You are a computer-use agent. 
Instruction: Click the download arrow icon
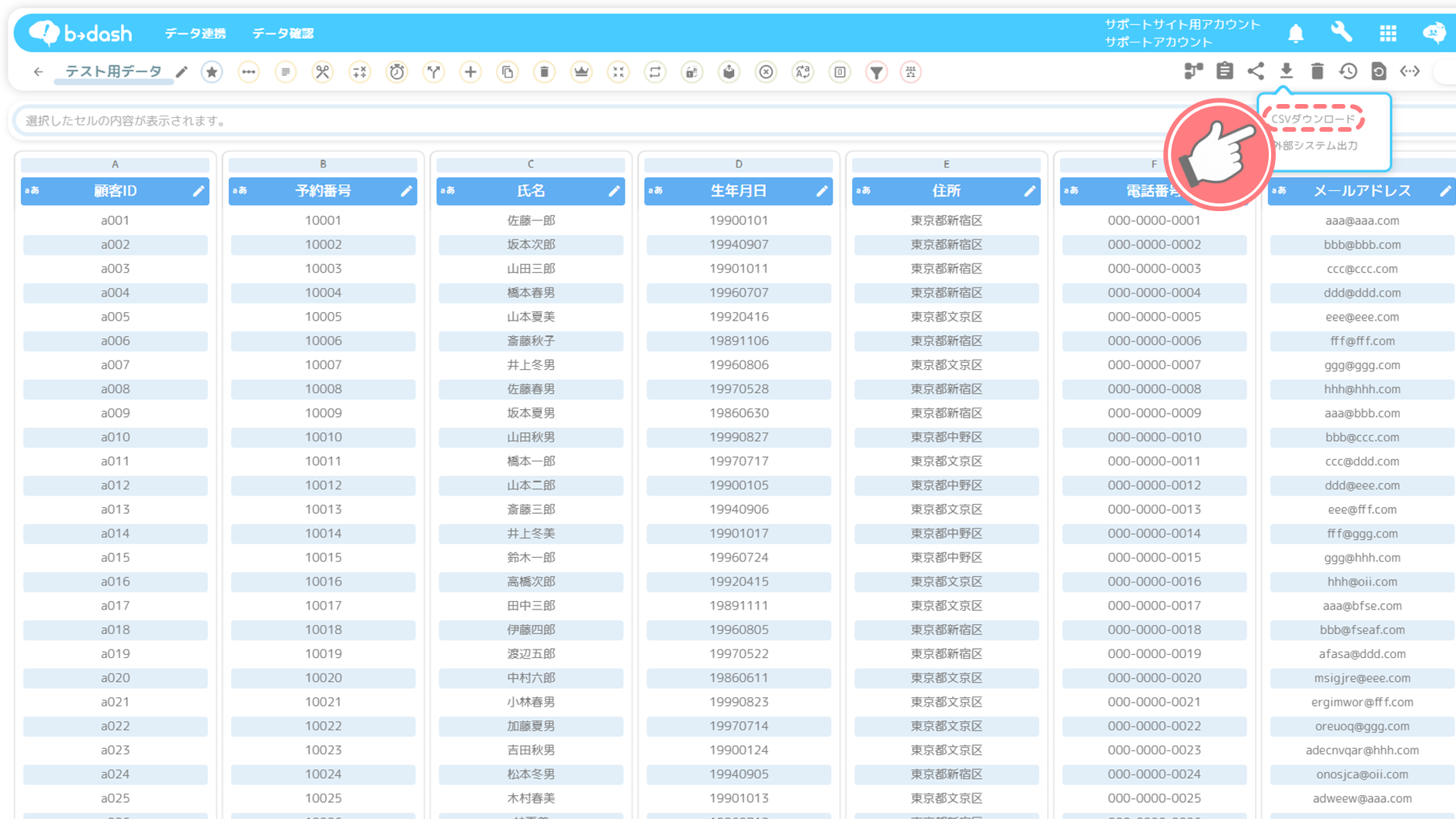(x=1287, y=72)
